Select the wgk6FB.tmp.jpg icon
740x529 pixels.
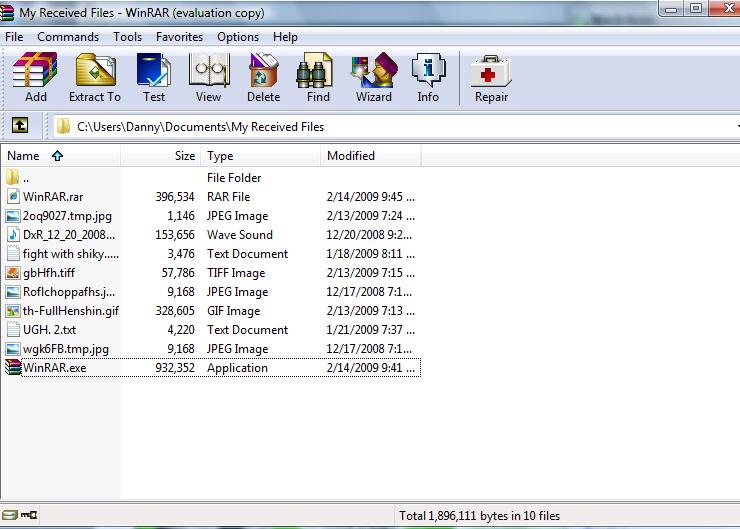click(x=13, y=349)
